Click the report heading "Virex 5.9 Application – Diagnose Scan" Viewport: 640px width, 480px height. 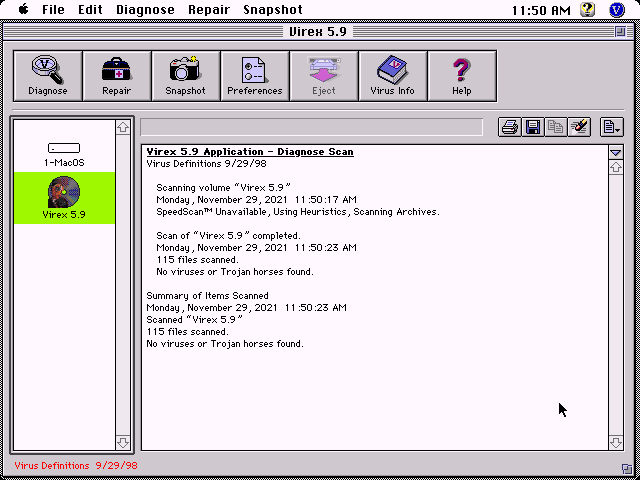(x=250, y=152)
